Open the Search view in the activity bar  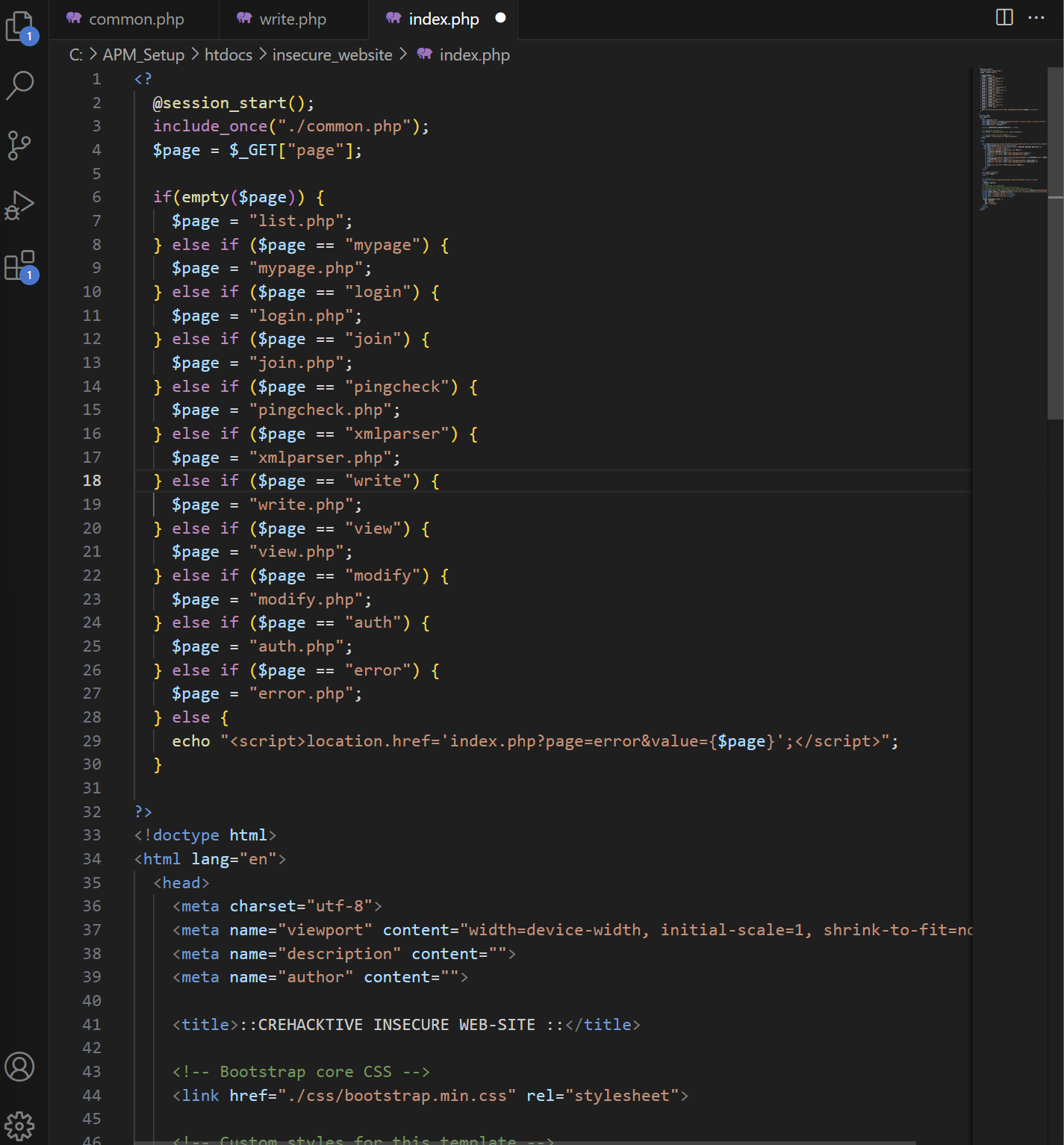tap(20, 85)
